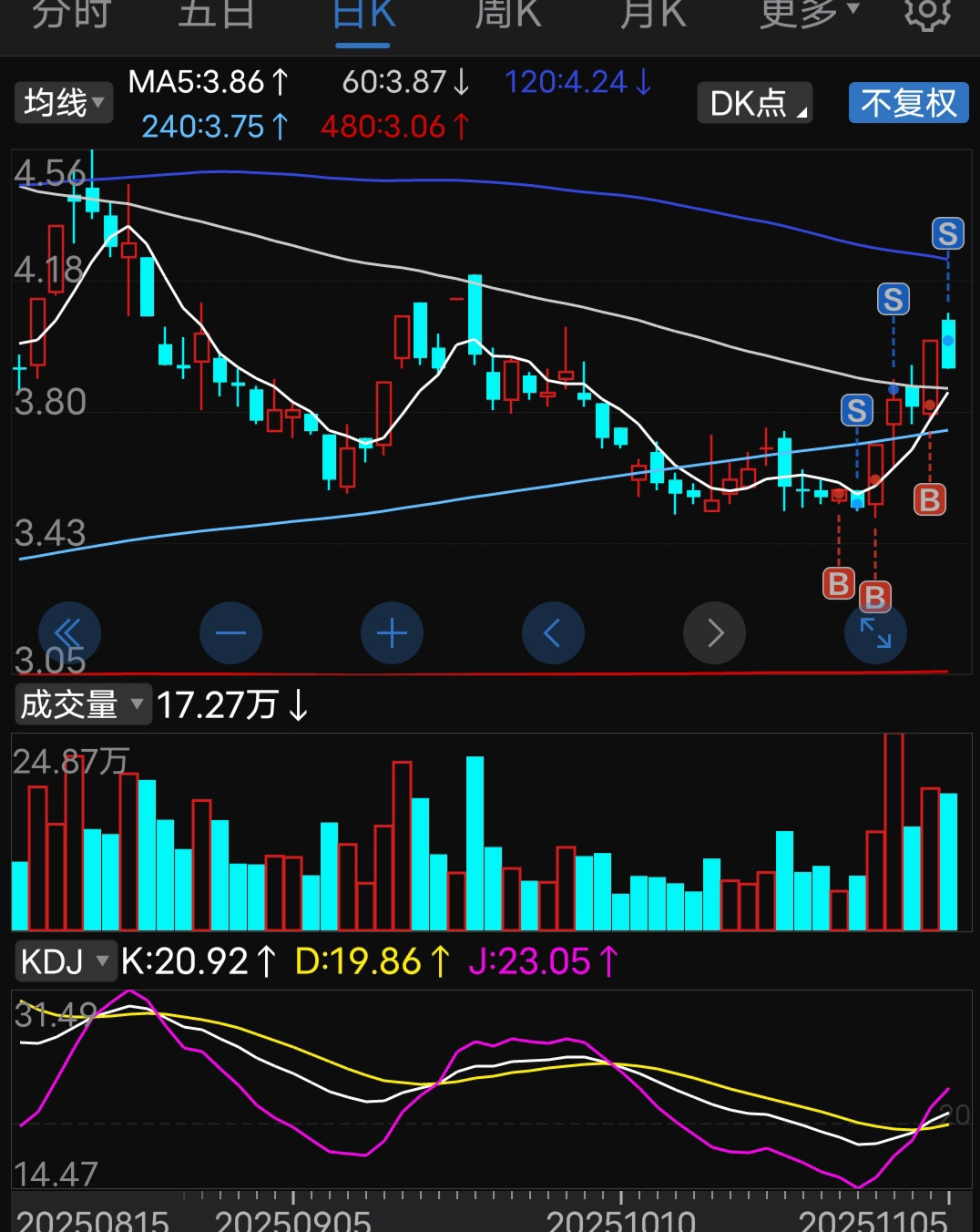Select the 日K tab
The width and height of the screenshot is (980, 1232).
pyautogui.click(x=363, y=13)
